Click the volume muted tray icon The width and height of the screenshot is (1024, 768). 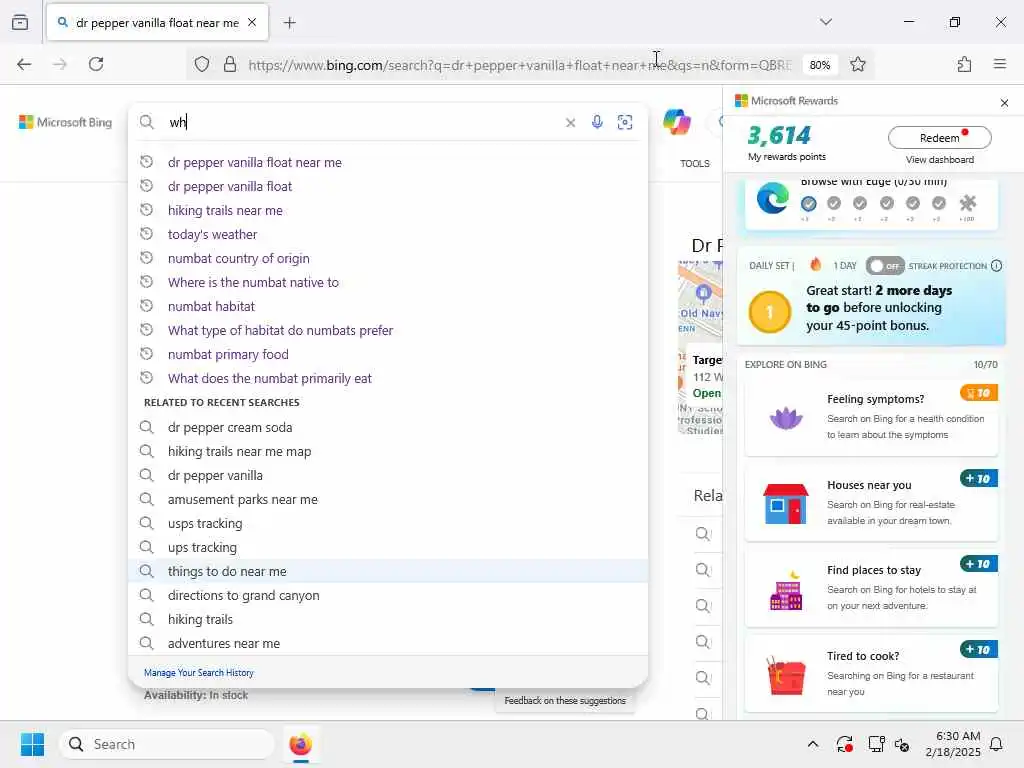point(902,744)
